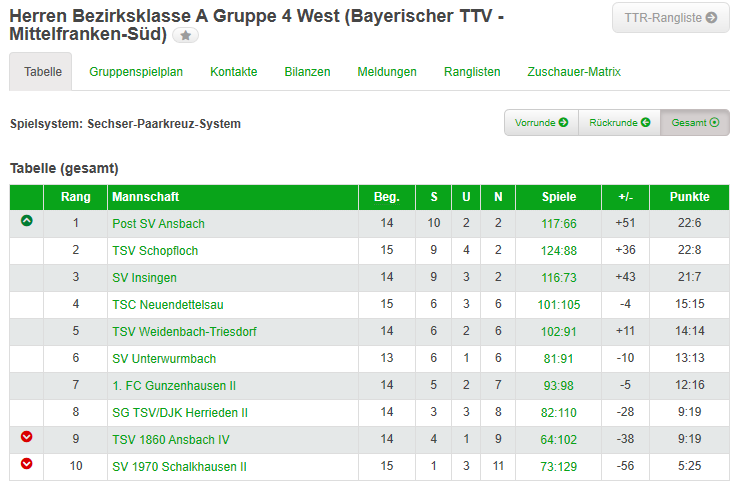Click the TSC Neuendettelsau team link

[x=169, y=305]
